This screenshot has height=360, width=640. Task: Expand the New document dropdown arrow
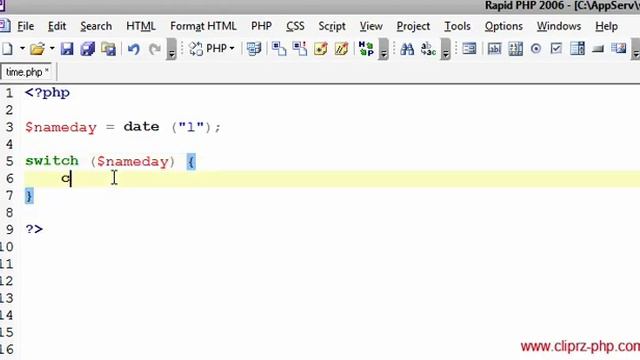click(x=22, y=49)
